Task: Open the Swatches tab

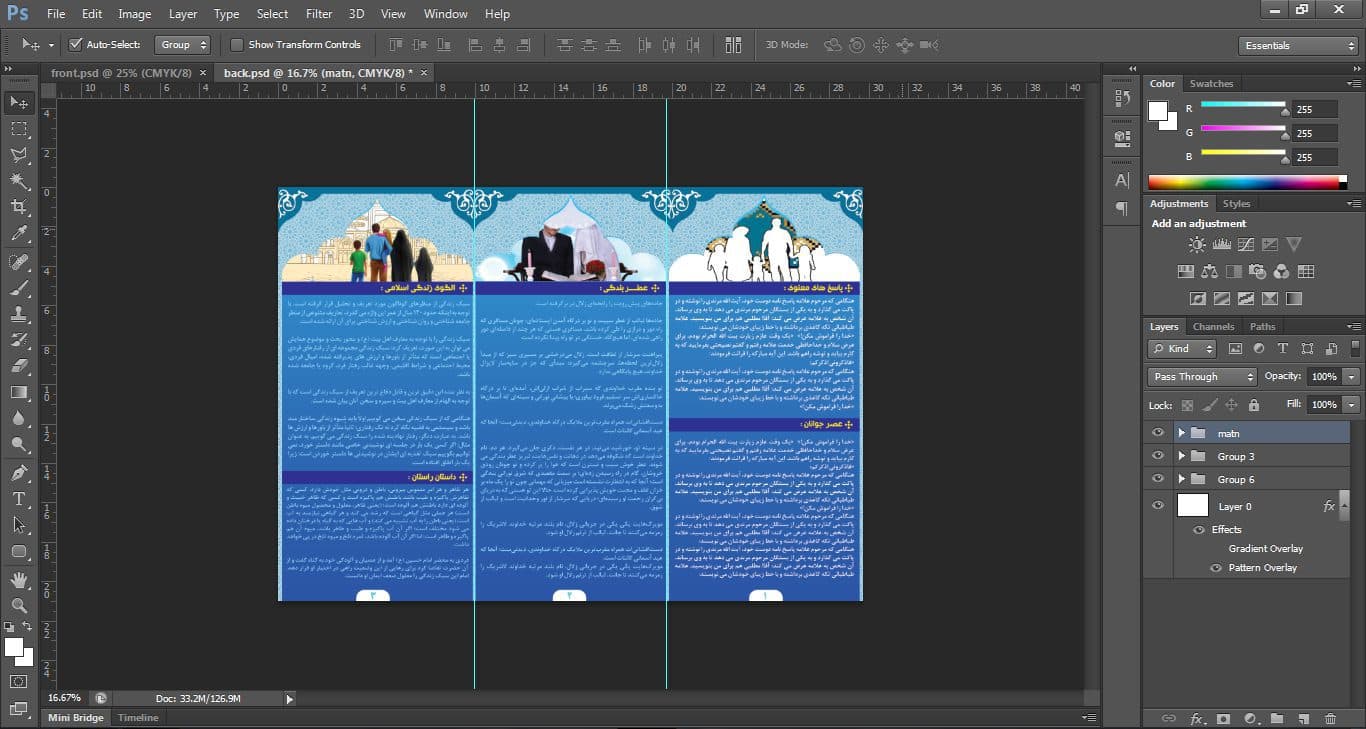Action: (x=1211, y=84)
